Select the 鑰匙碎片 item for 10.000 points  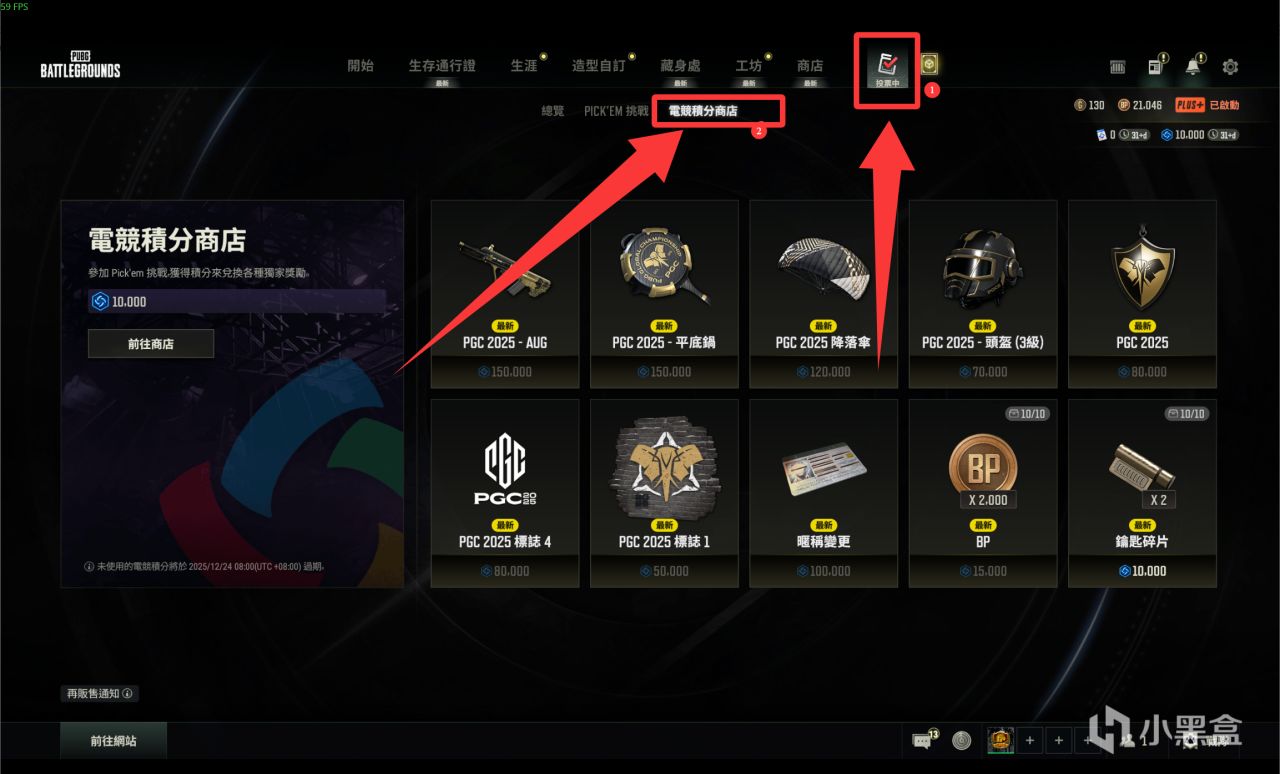(x=1142, y=493)
